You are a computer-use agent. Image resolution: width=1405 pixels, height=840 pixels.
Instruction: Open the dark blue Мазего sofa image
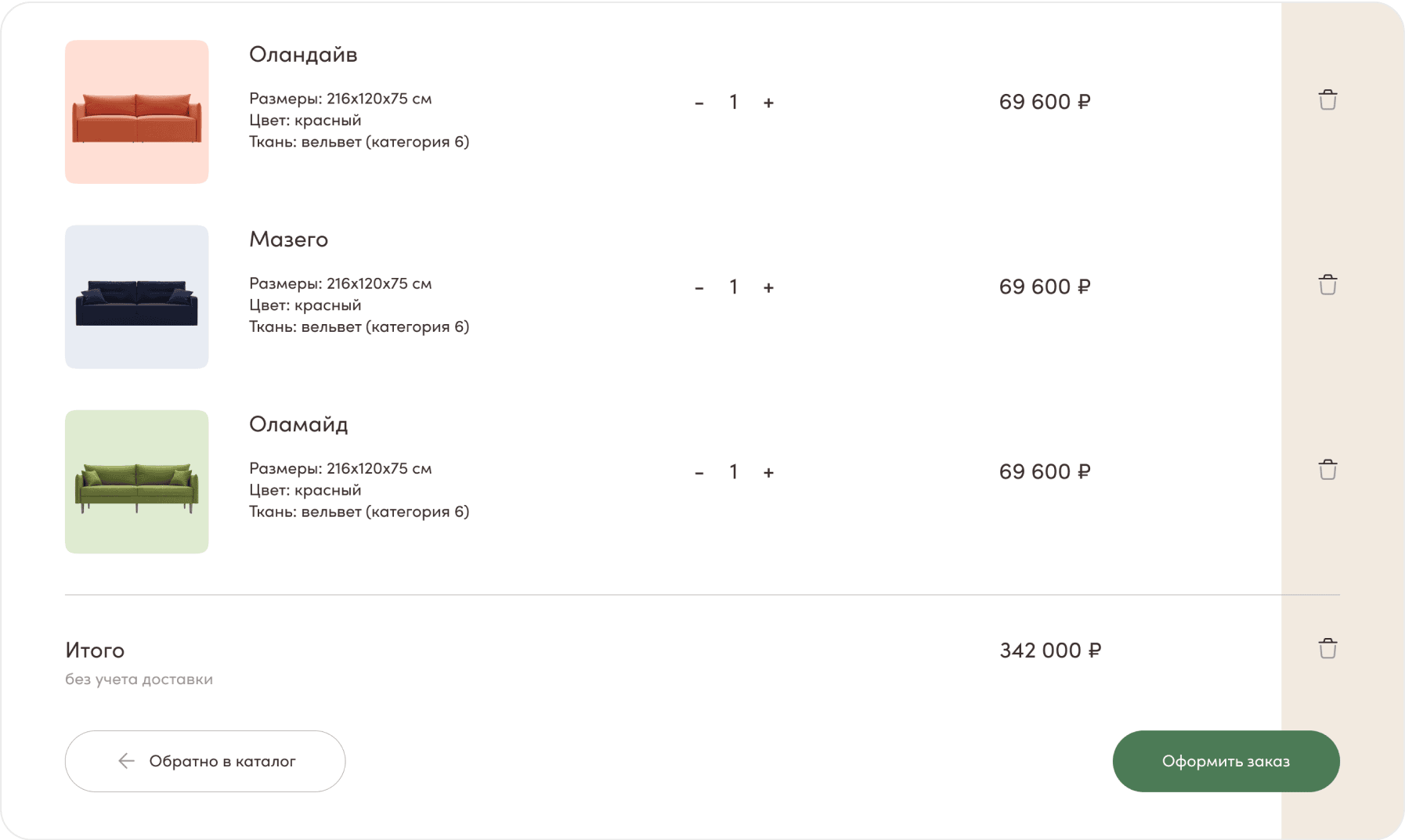click(137, 297)
